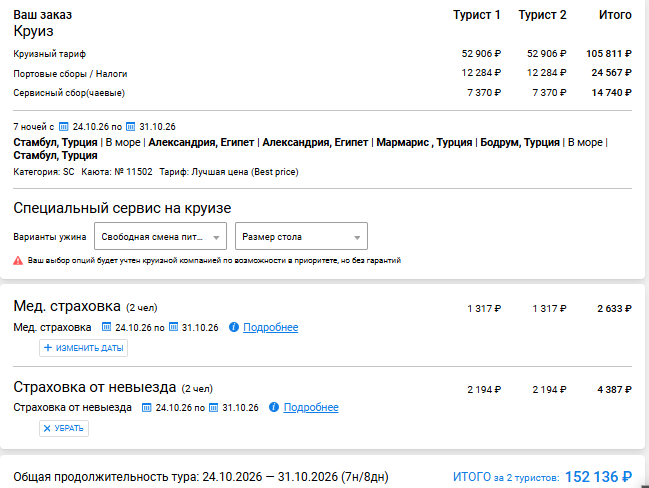Viewport: 649px width, 488px height.
Task: Click info icon next to medical insurance Подробнее
Action: coord(234,327)
